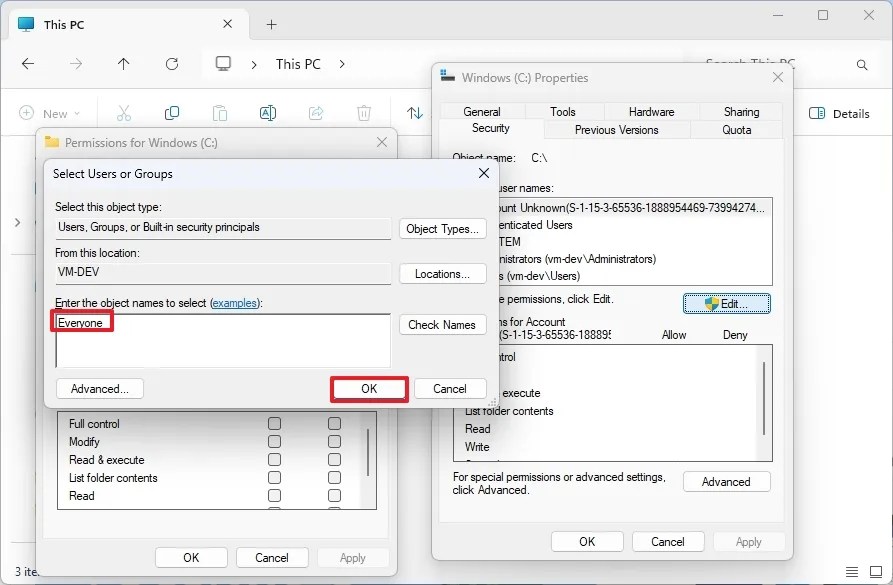Open the Sort options arrows icon
This screenshot has height=585, width=893.
pyautogui.click(x=415, y=113)
